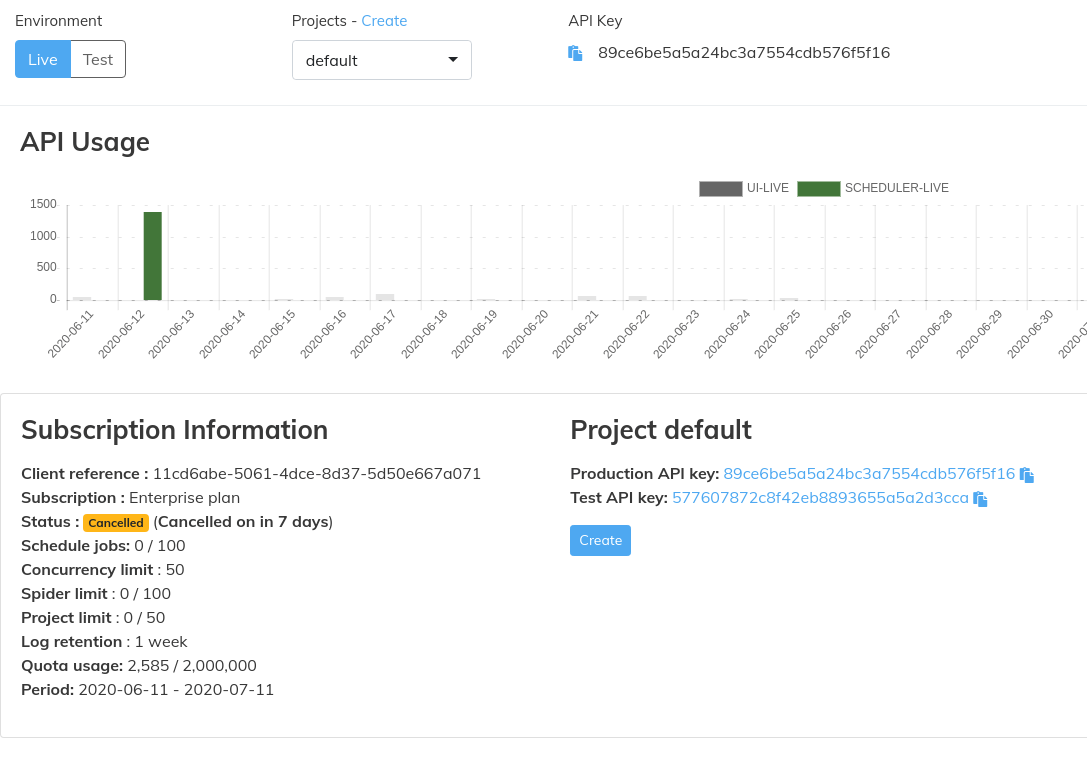Open the Production API key link
The image size is (1087, 766).
869,474
